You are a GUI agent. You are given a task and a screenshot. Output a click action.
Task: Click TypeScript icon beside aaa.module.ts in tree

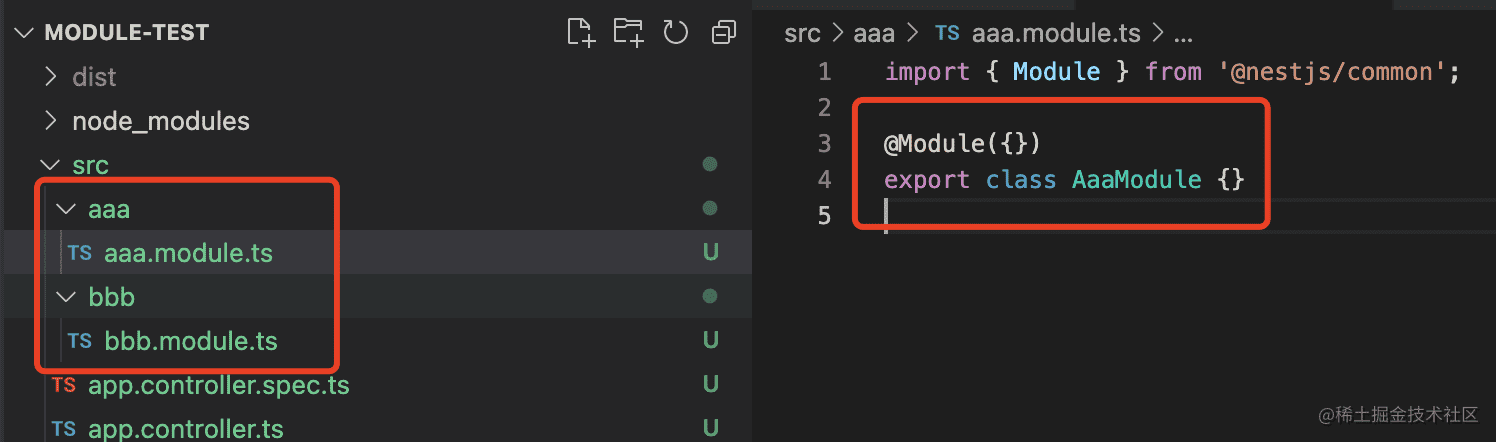pos(80,253)
